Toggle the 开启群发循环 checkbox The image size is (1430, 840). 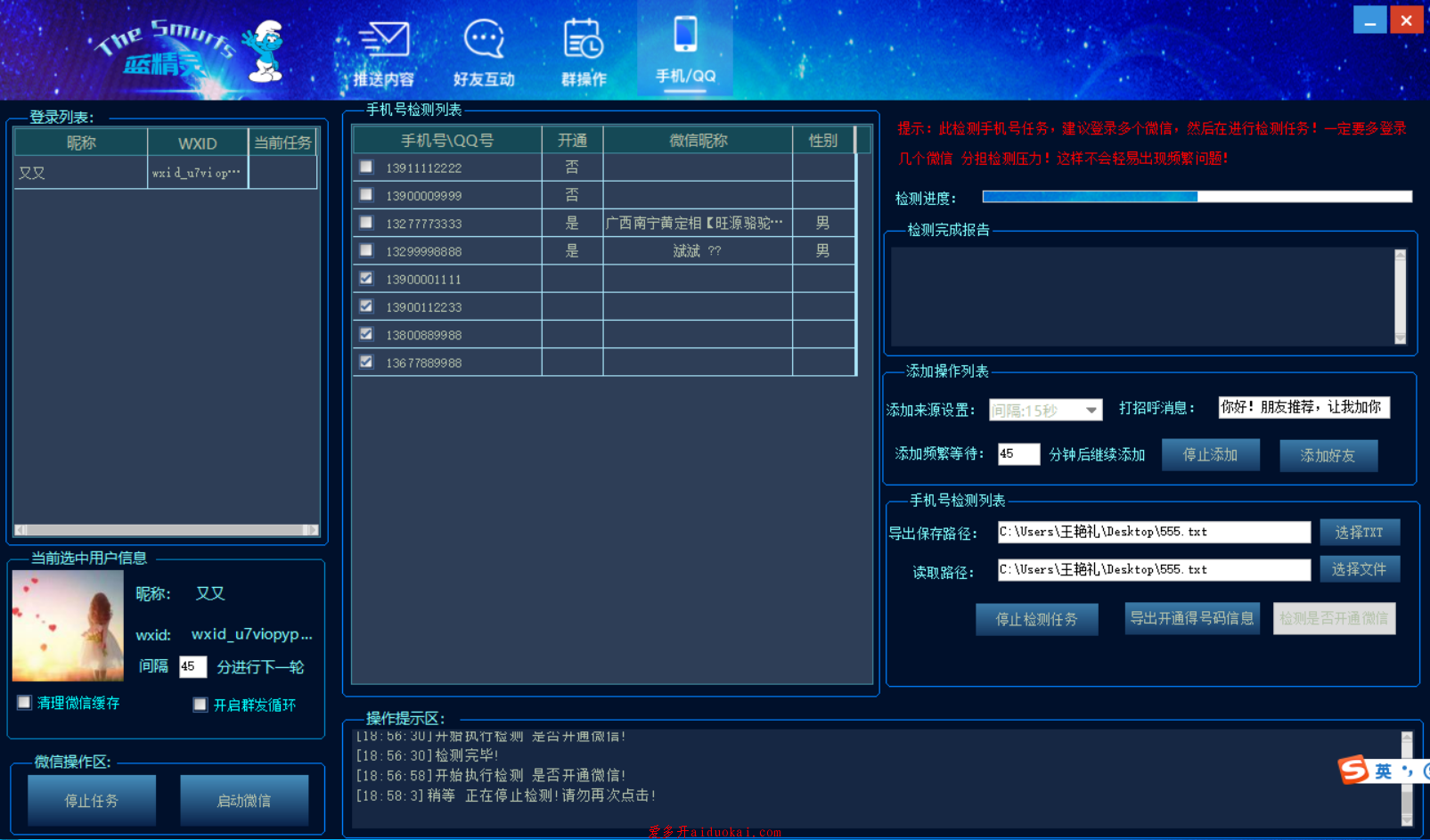click(x=200, y=705)
